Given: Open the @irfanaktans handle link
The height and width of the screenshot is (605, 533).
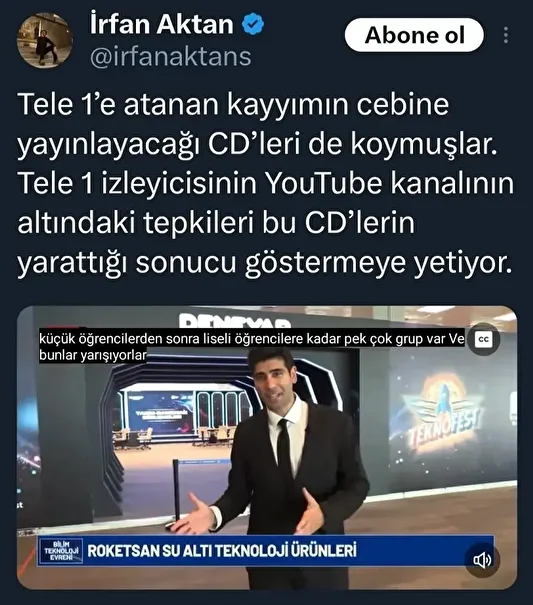Looking at the screenshot, I should click(x=171, y=56).
